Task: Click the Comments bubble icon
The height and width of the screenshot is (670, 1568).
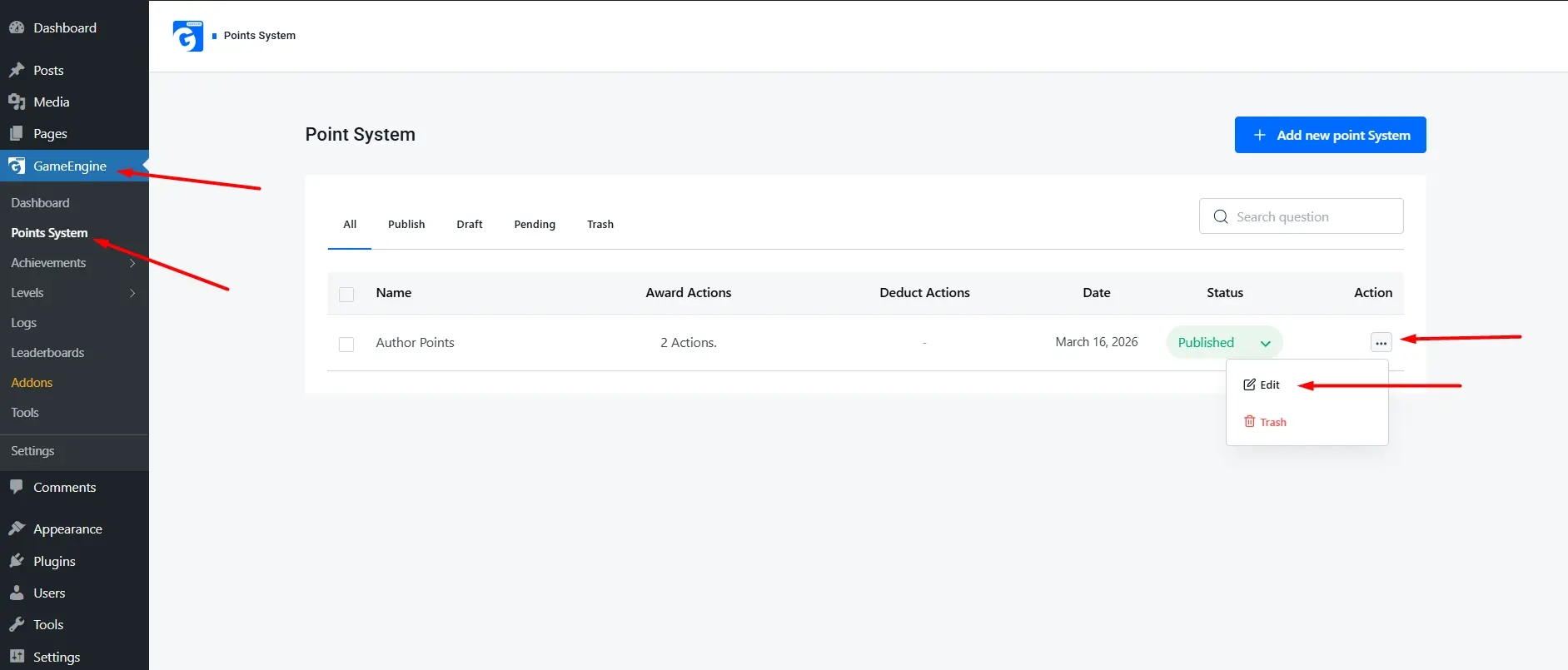Action: coord(17,487)
